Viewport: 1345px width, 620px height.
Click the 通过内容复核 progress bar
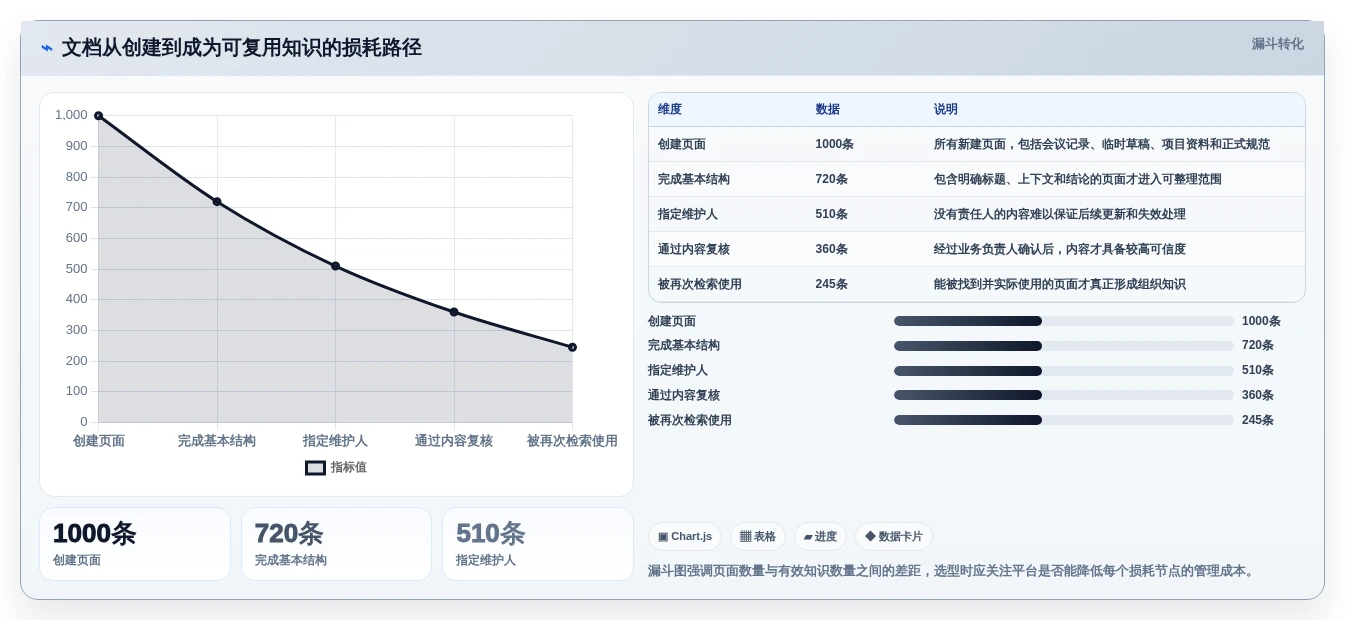pos(1064,395)
